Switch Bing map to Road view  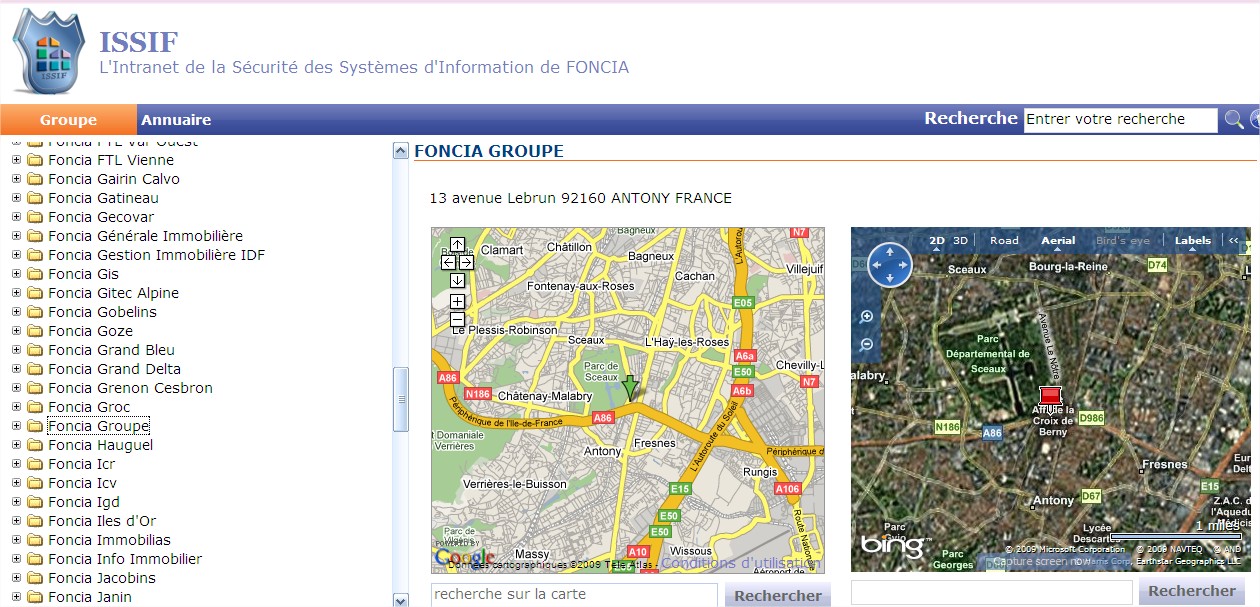[1004, 240]
